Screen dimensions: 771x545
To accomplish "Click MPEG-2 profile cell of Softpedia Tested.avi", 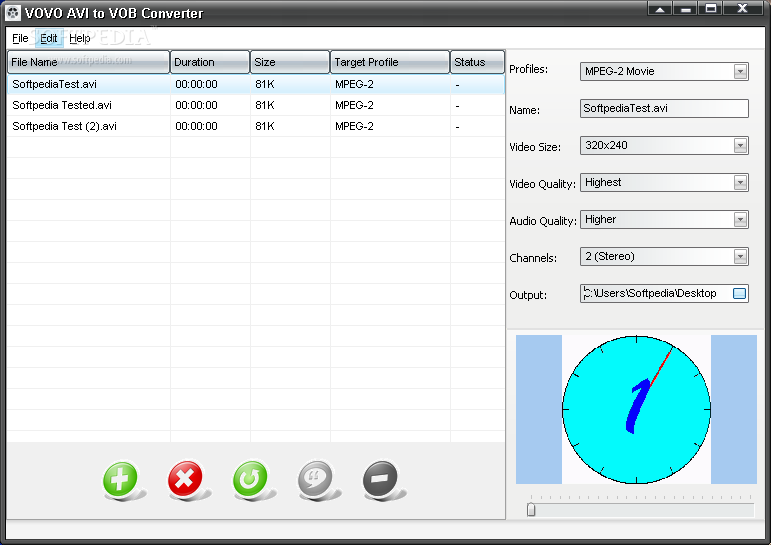I will 354,105.
